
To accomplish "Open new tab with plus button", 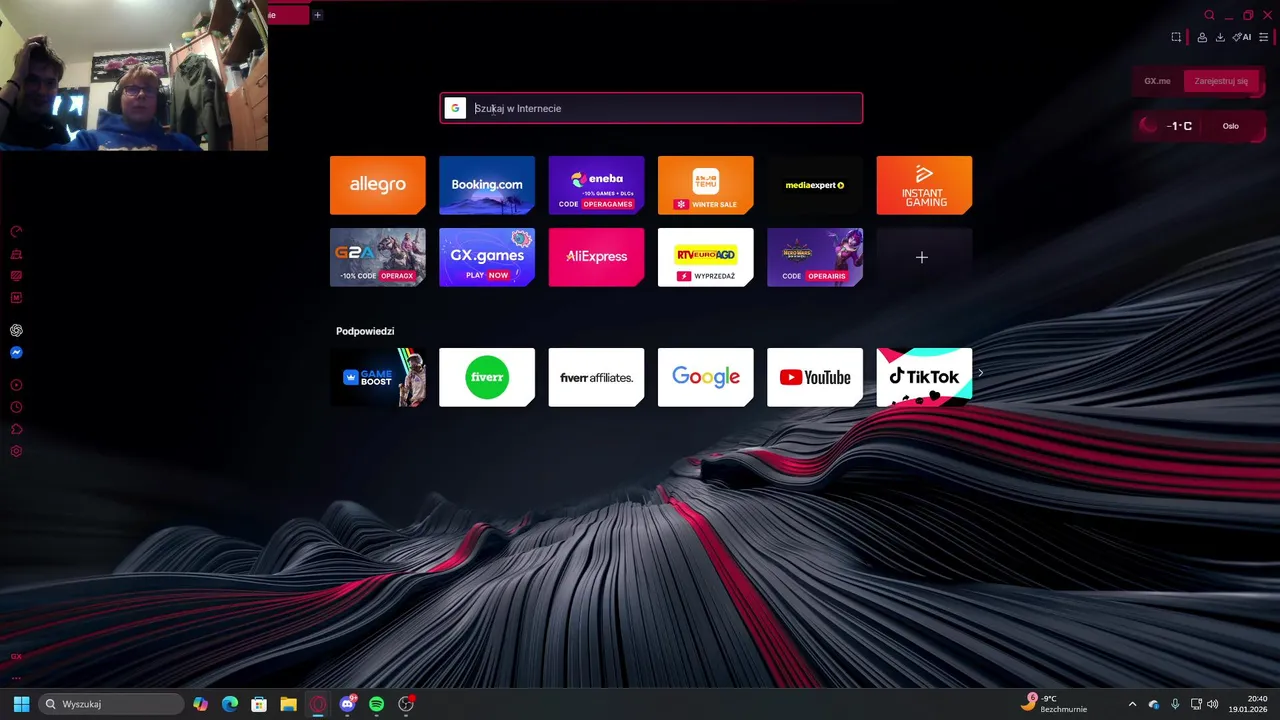I will (x=317, y=15).
